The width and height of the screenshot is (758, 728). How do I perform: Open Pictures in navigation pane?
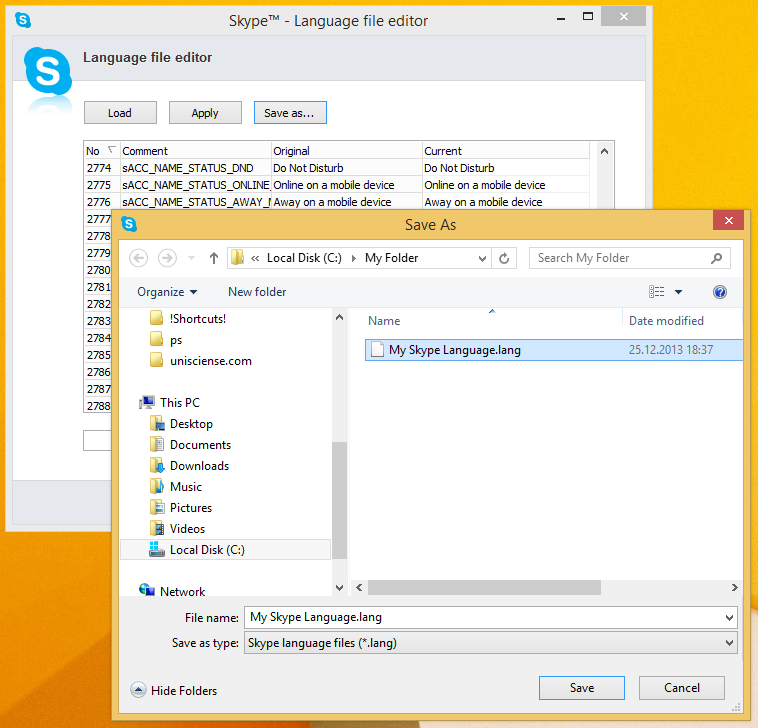coord(181,508)
